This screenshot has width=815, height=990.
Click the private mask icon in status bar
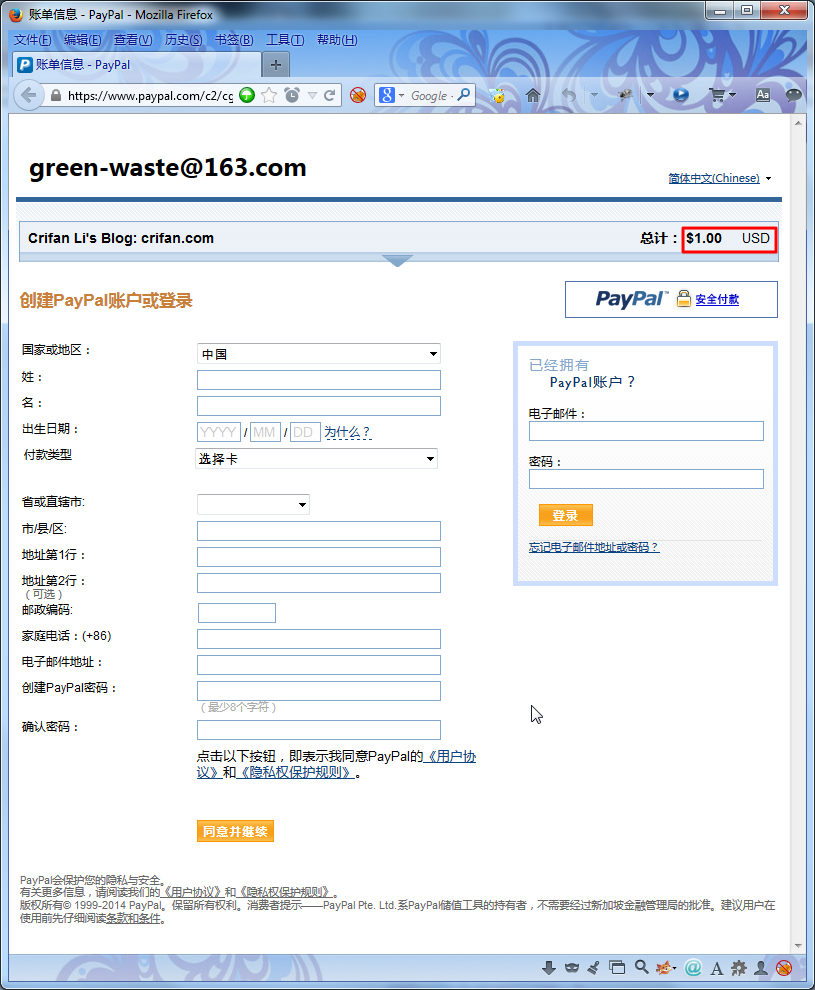572,968
